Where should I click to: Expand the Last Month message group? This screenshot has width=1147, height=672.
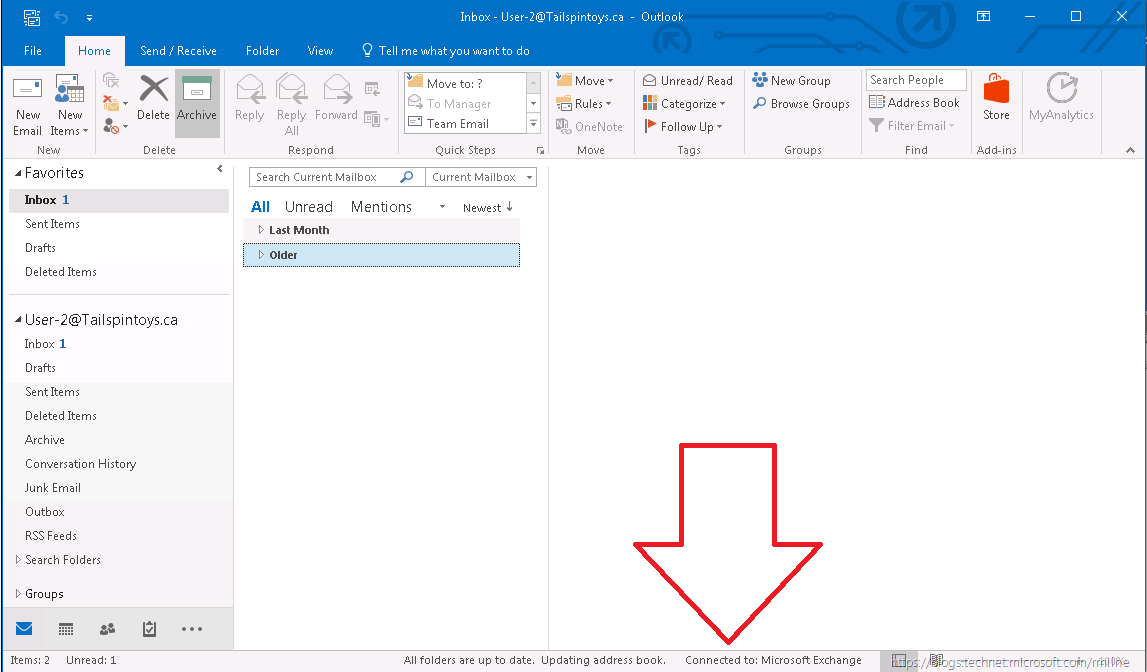tap(261, 230)
